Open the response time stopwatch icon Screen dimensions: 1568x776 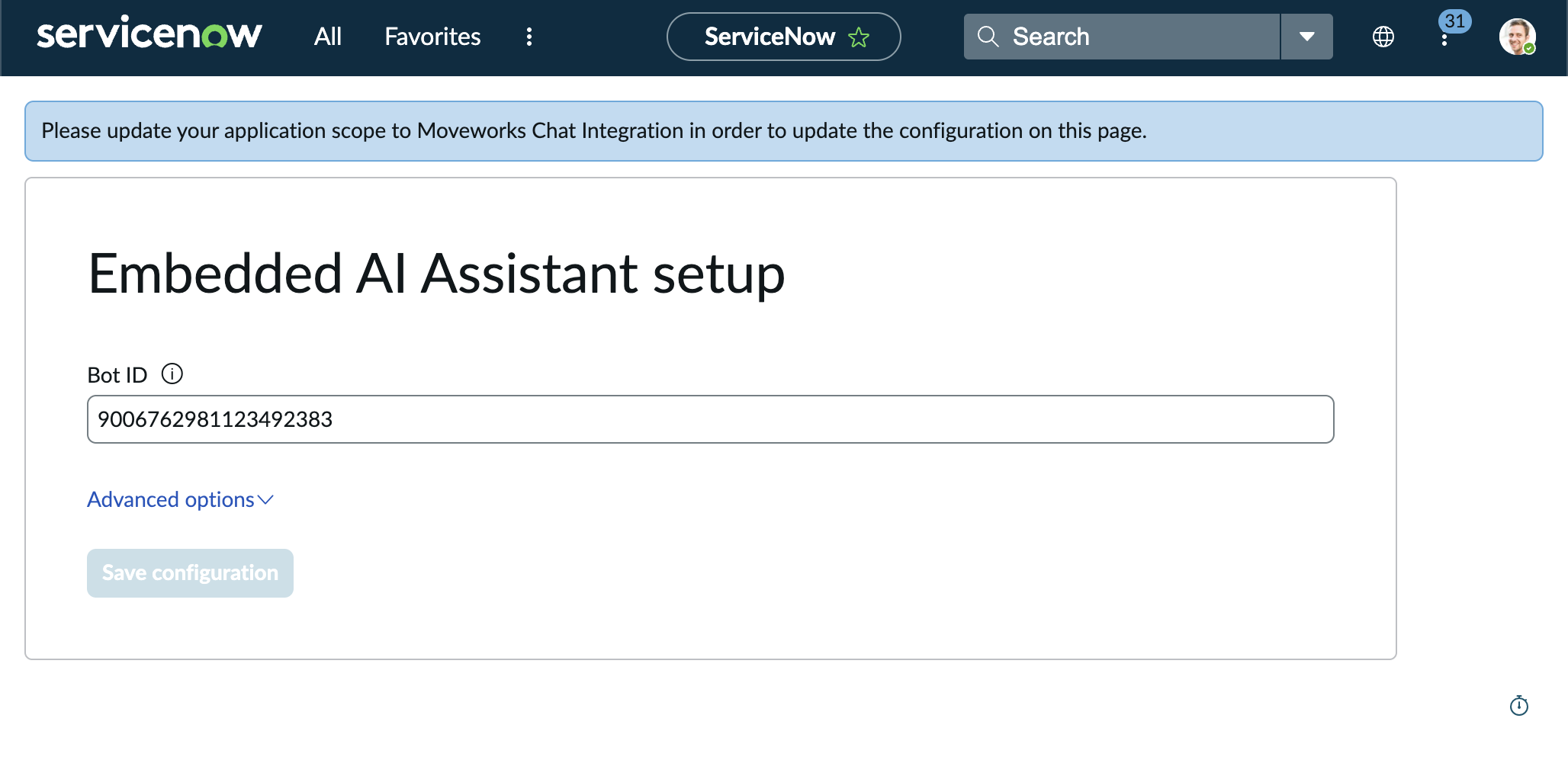coord(1519,706)
